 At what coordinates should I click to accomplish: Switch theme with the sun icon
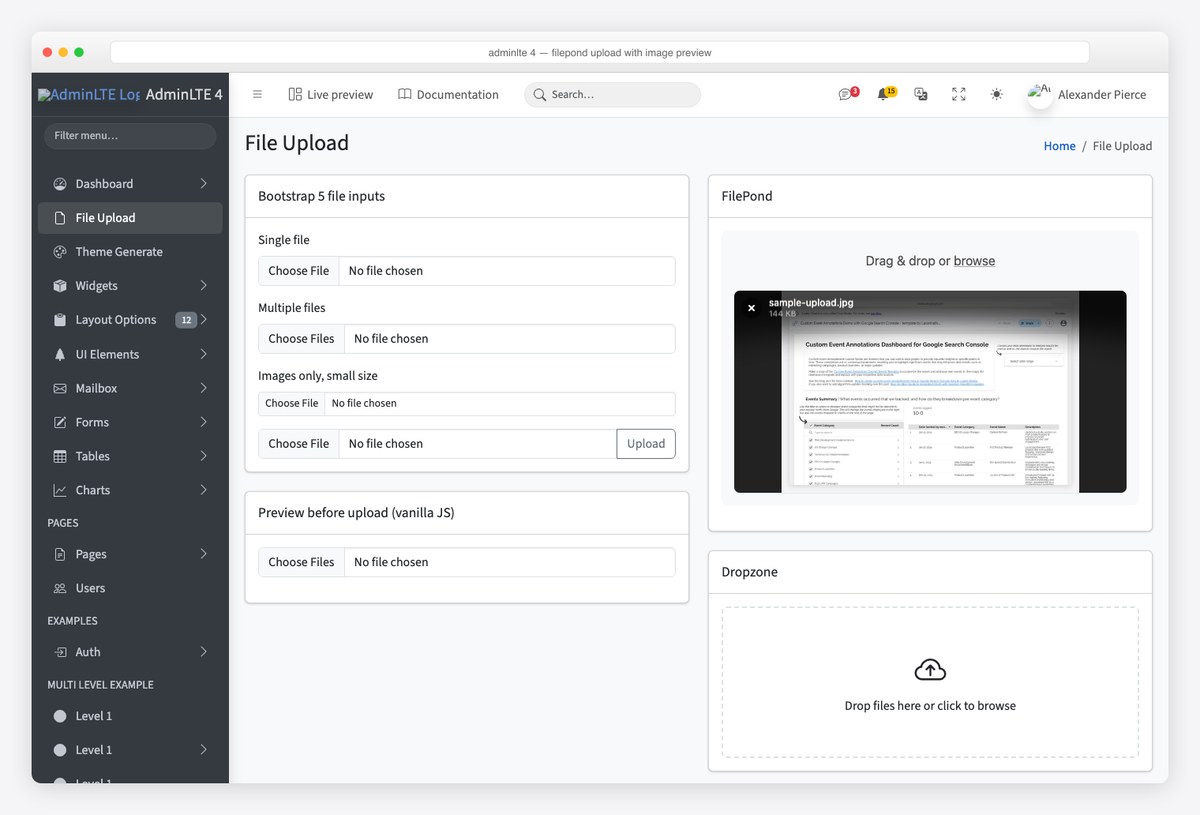click(x=996, y=94)
